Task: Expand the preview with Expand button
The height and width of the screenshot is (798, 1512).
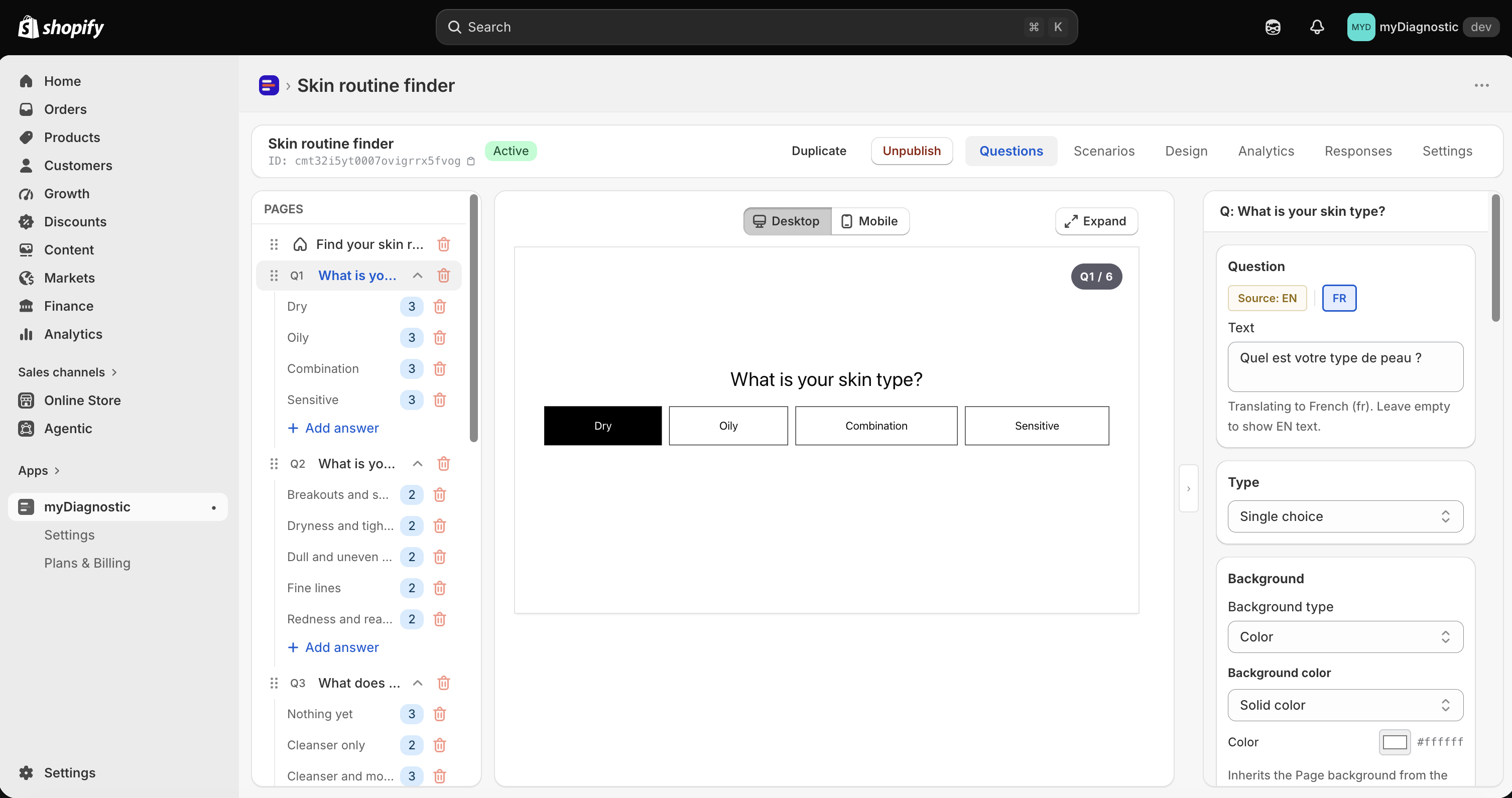Action: tap(1096, 221)
